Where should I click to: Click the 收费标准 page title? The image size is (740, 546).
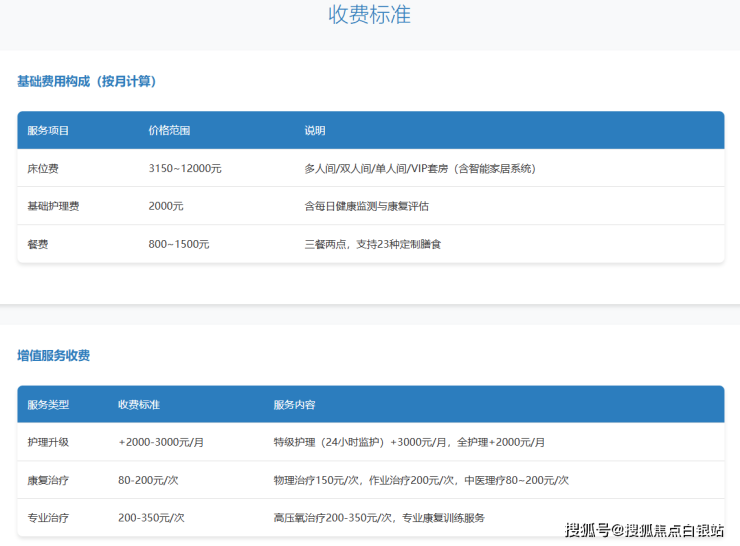coord(369,15)
